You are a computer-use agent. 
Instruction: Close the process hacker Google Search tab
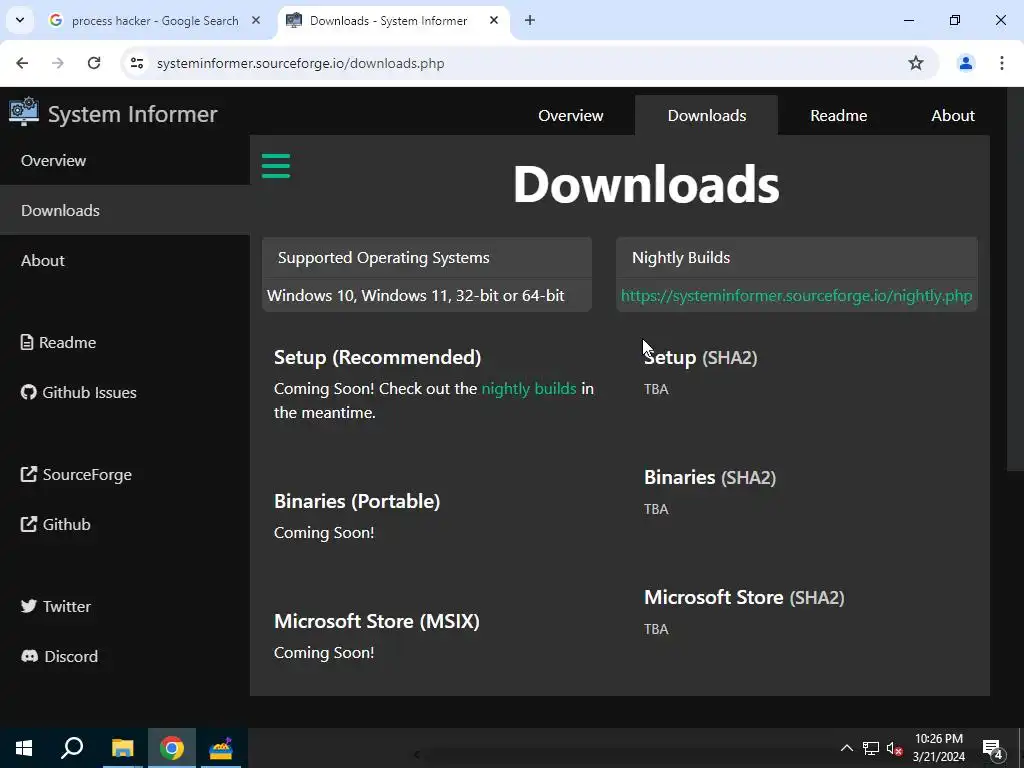click(256, 20)
